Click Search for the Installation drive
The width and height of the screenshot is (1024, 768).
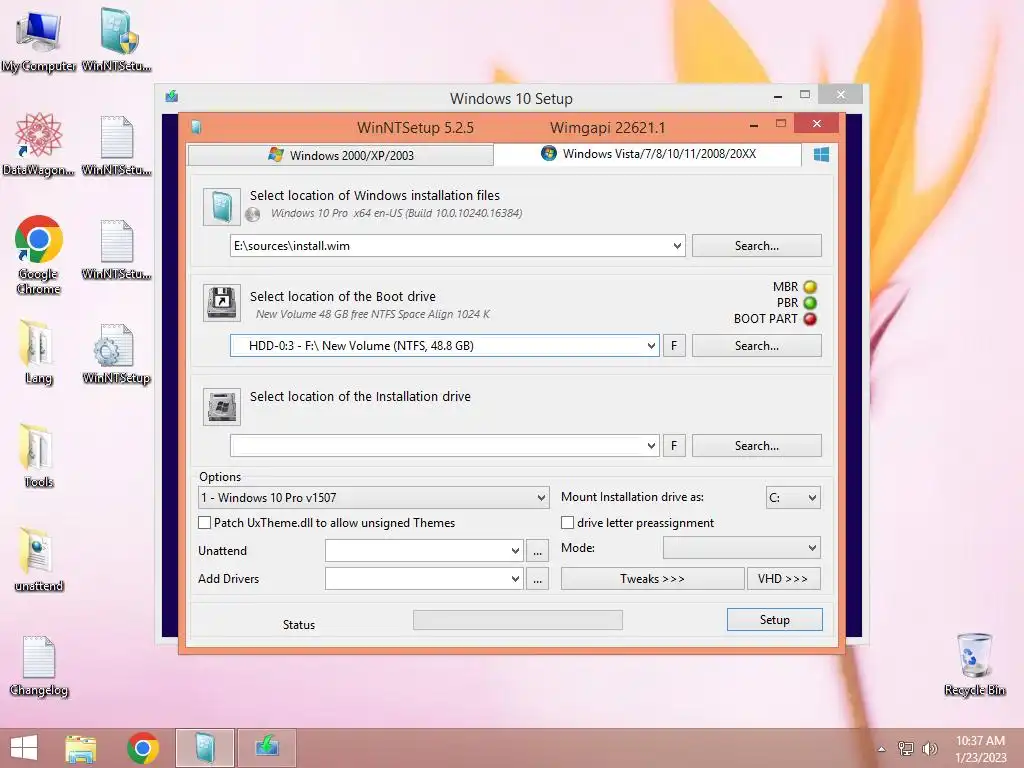tap(756, 445)
